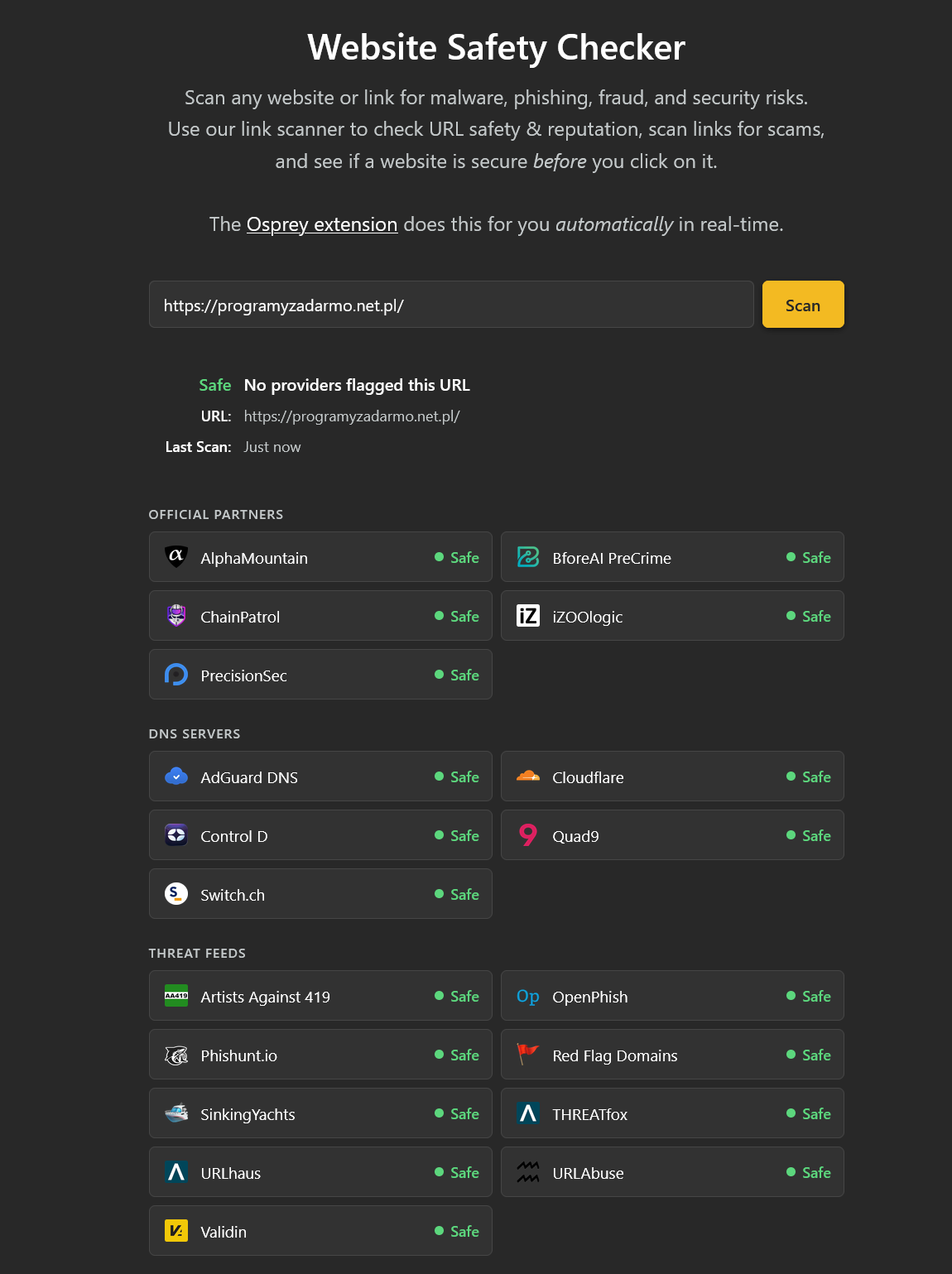Click the green Safe verdict label
The image size is (952, 1274).
tap(215, 385)
